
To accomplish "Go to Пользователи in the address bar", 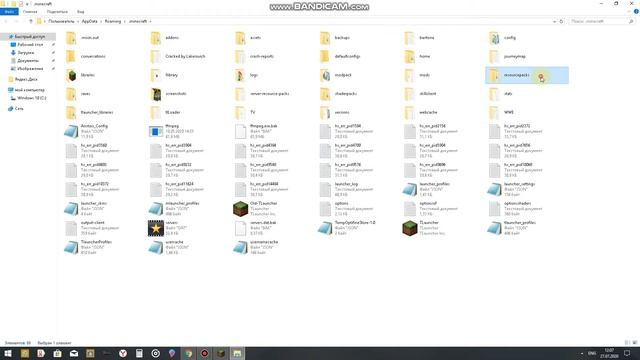I will click(61, 21).
